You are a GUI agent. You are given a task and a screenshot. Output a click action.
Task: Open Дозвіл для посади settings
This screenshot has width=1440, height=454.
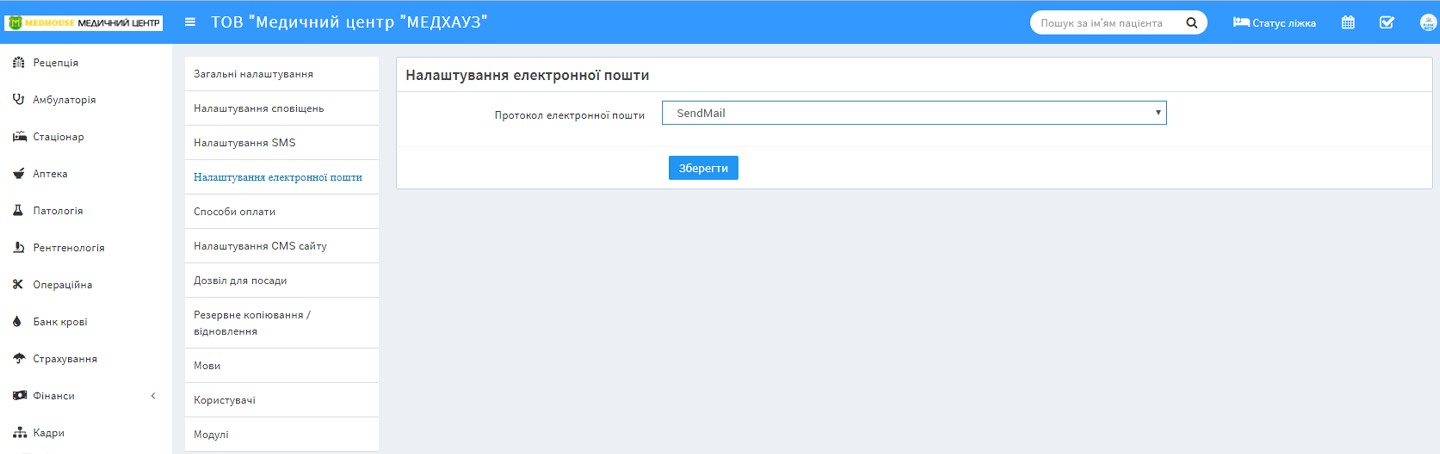pos(282,280)
